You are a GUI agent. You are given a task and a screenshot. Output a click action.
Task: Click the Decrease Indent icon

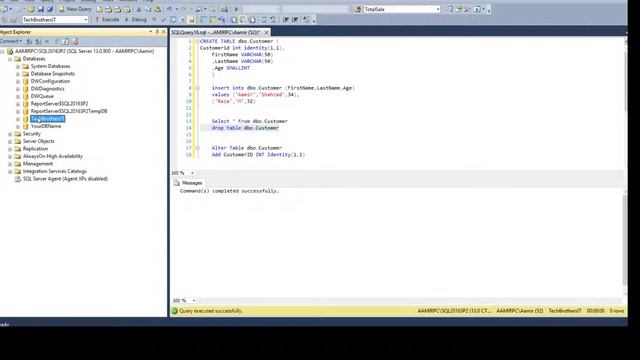285,19
